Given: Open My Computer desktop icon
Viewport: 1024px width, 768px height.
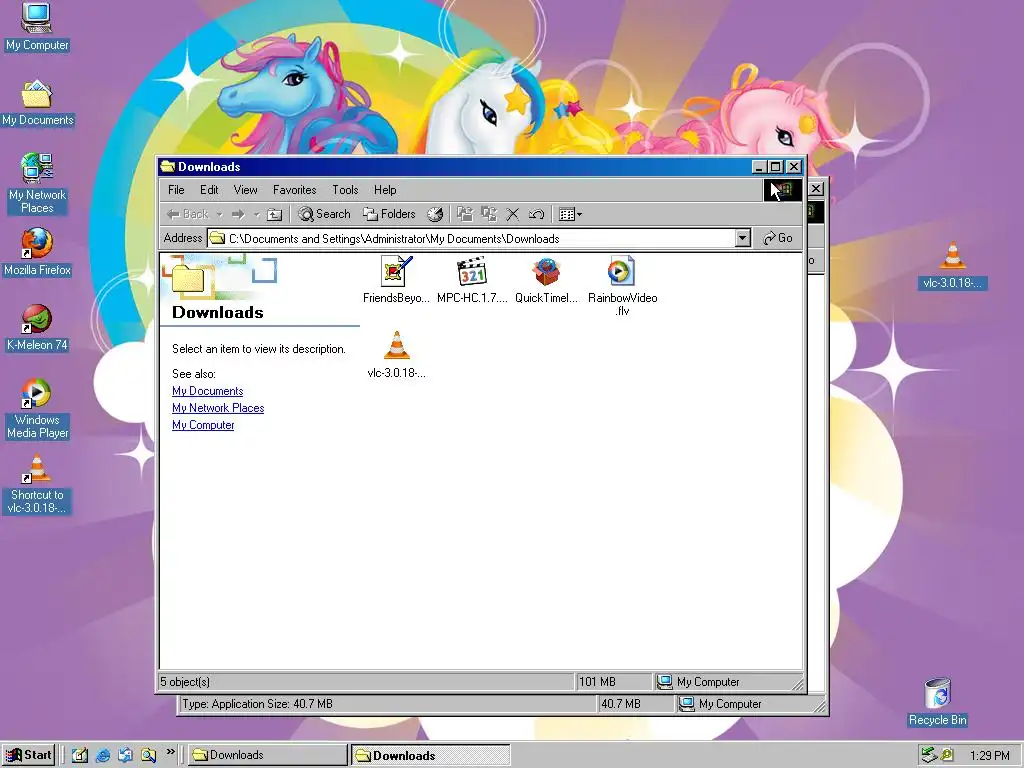Looking at the screenshot, I should point(37,26).
